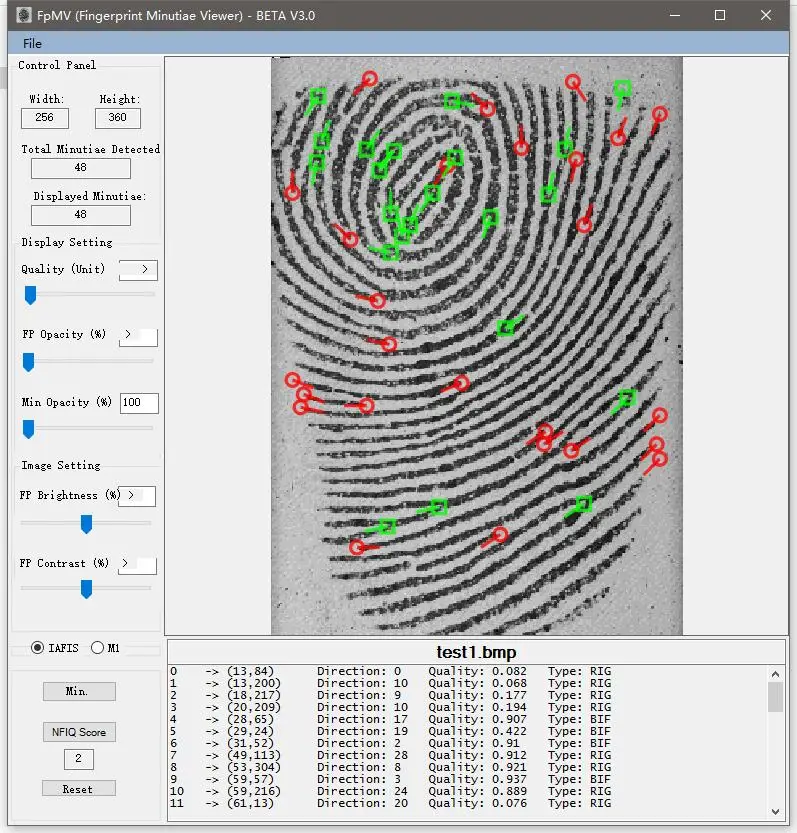The height and width of the screenshot is (833, 797).
Task: Open the File menu
Action: [x=32, y=43]
